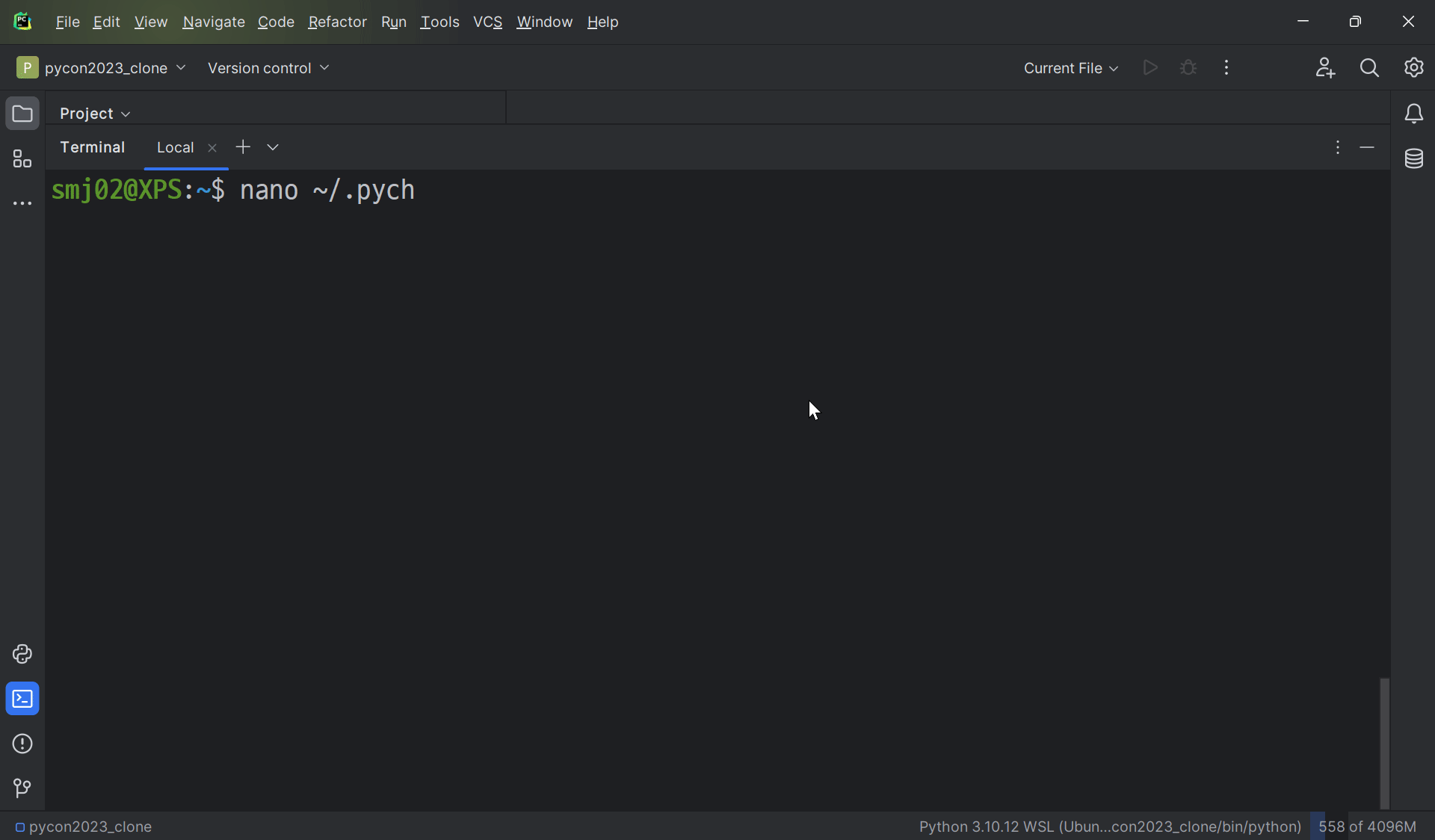Open the Structure tool window icon
Screen dimensions: 1435x840
coord(22,159)
